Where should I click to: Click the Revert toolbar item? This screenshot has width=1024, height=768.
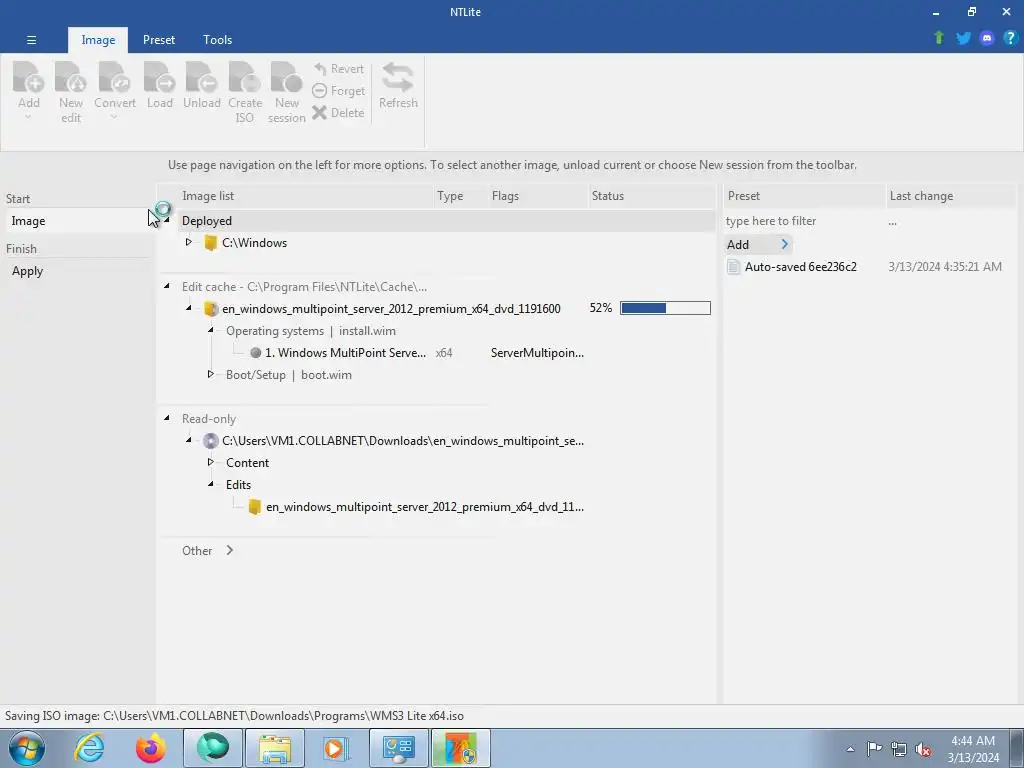(x=338, y=69)
